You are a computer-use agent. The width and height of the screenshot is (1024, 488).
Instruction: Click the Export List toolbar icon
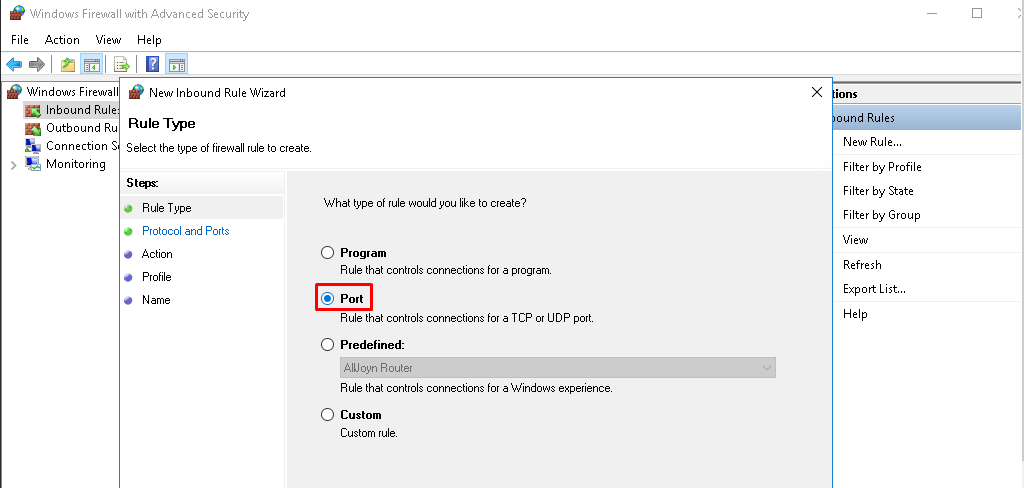122,65
